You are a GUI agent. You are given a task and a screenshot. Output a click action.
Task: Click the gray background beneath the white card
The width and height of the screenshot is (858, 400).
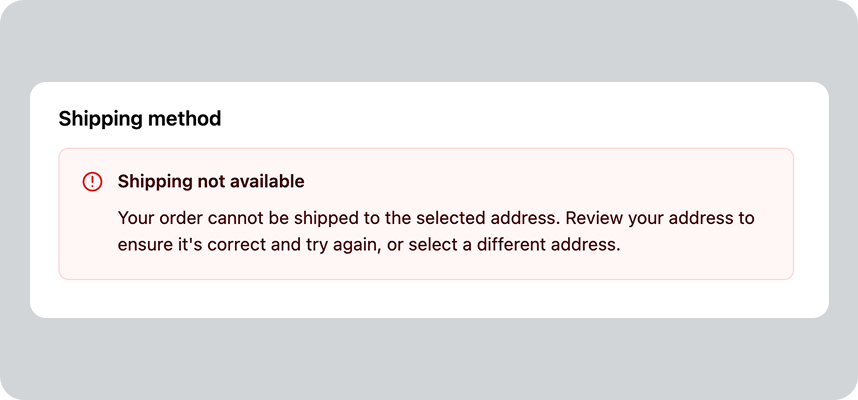pos(429,358)
